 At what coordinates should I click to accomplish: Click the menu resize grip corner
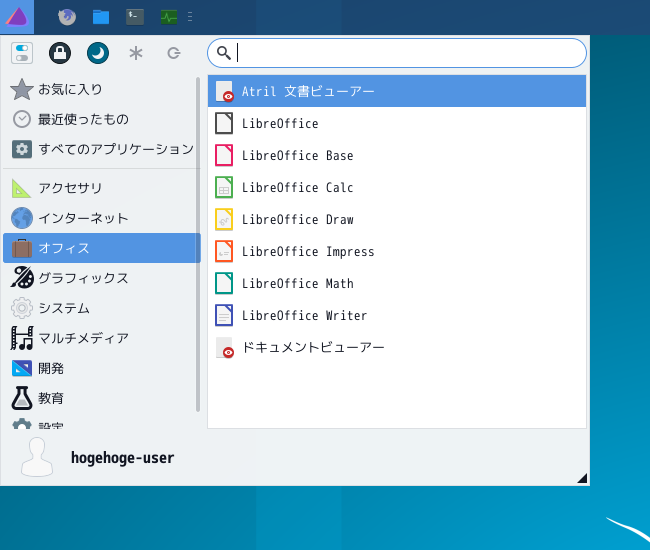click(x=582, y=478)
